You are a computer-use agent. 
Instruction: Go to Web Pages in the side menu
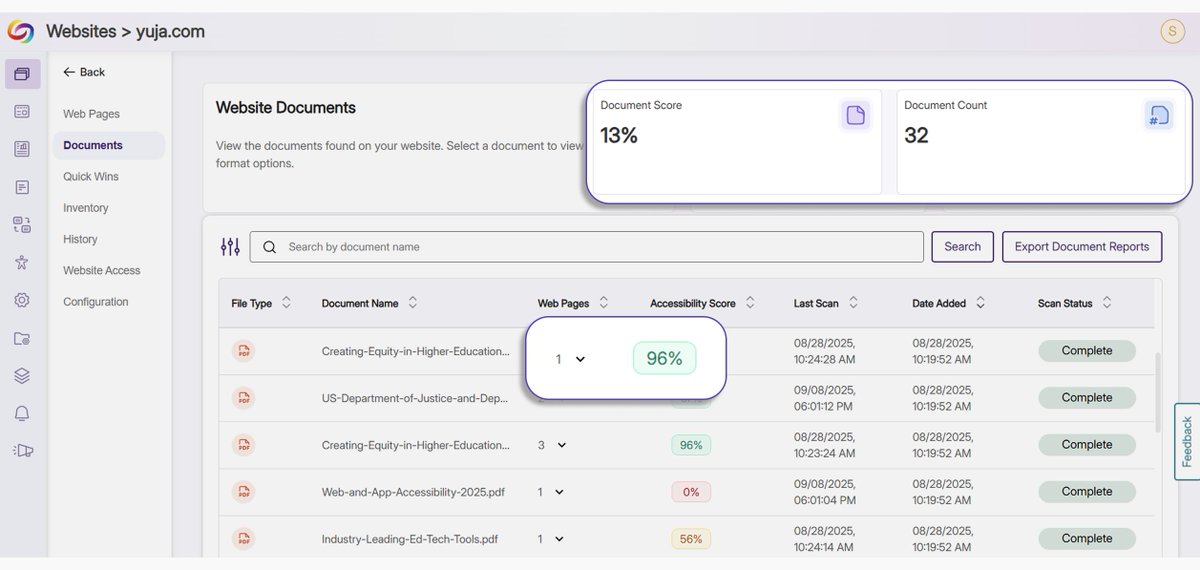pos(91,114)
